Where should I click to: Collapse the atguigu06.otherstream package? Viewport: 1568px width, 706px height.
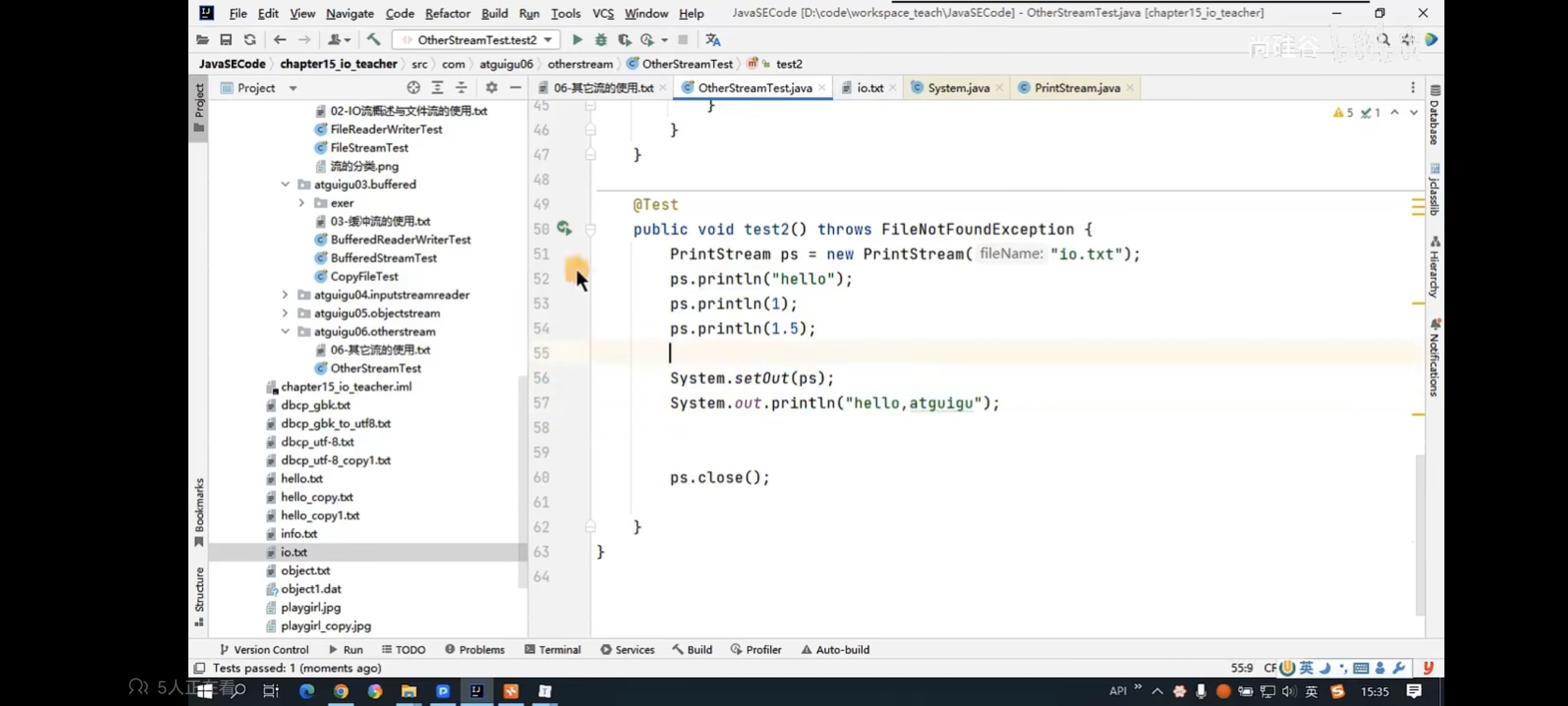pos(285,331)
